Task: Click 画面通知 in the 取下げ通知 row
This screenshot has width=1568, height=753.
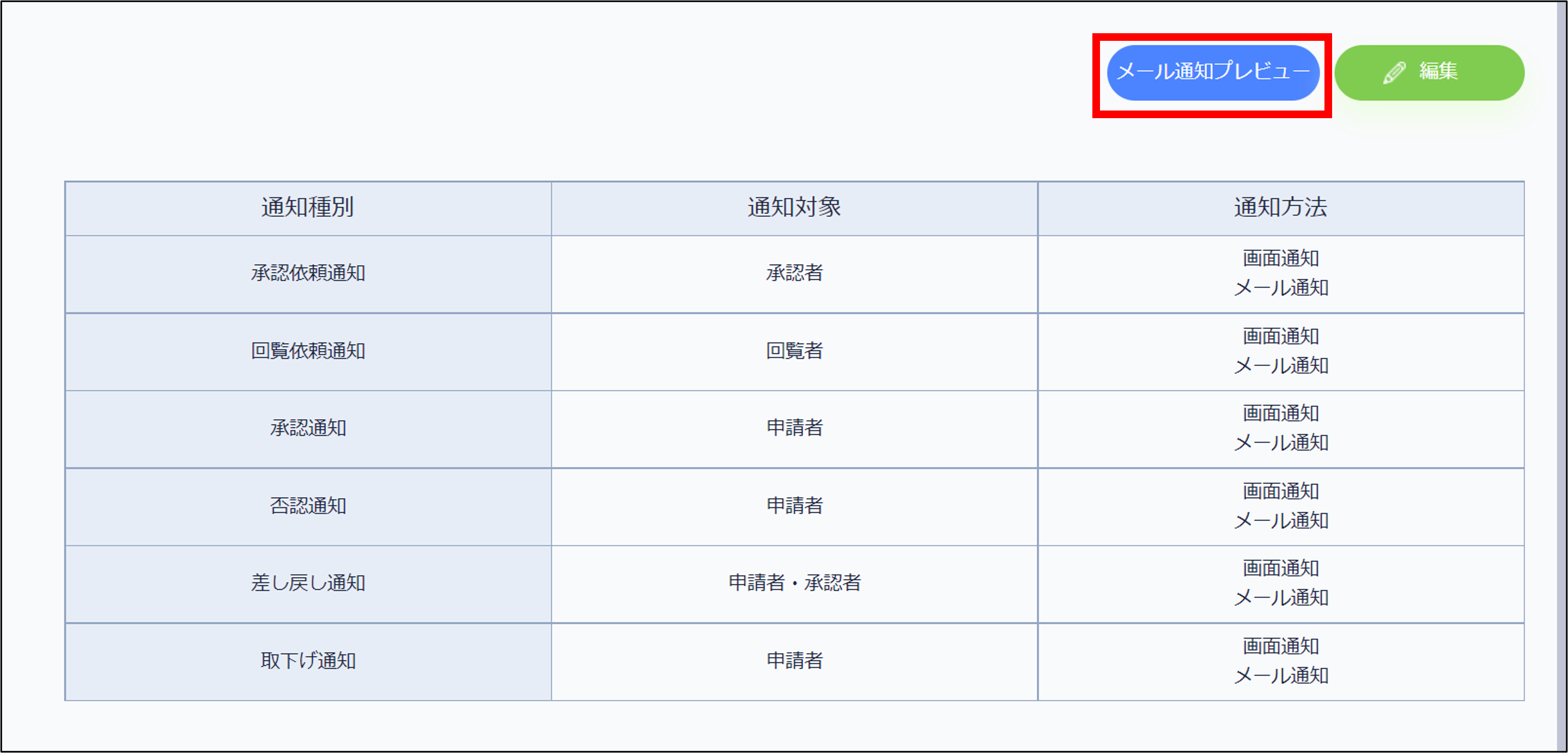Action: pos(1281,646)
